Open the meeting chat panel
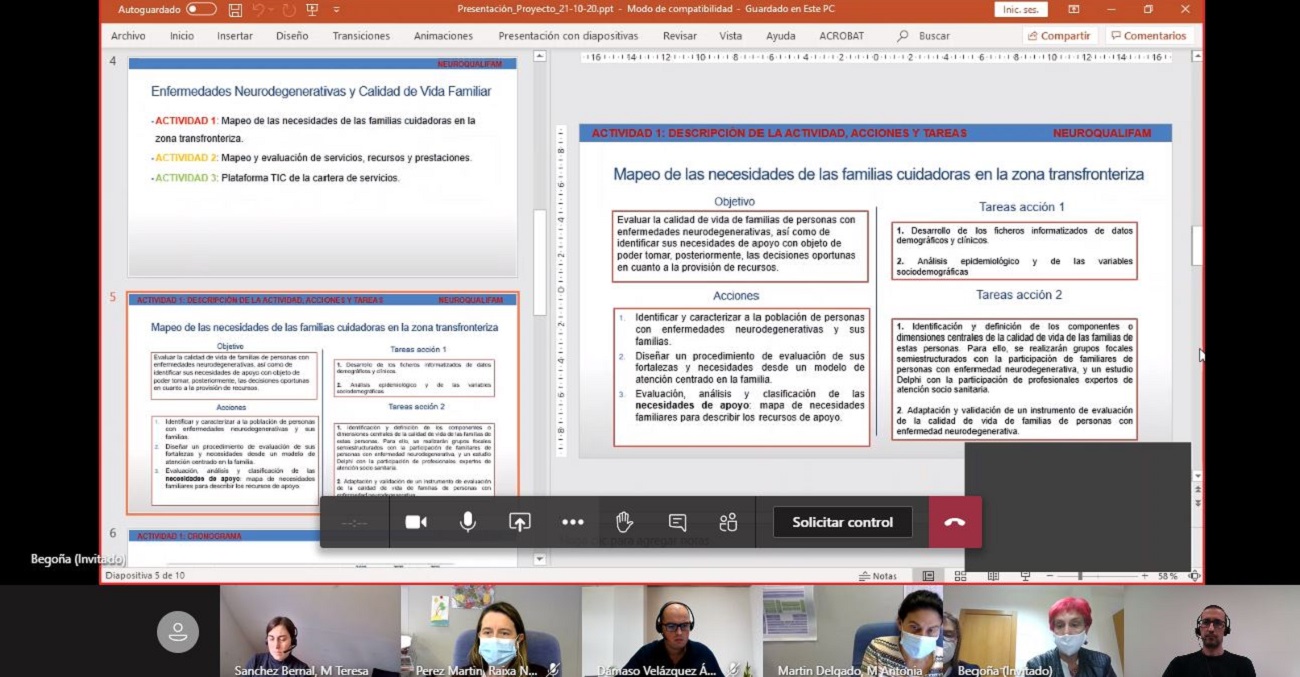The width and height of the screenshot is (1300, 677). click(x=677, y=522)
